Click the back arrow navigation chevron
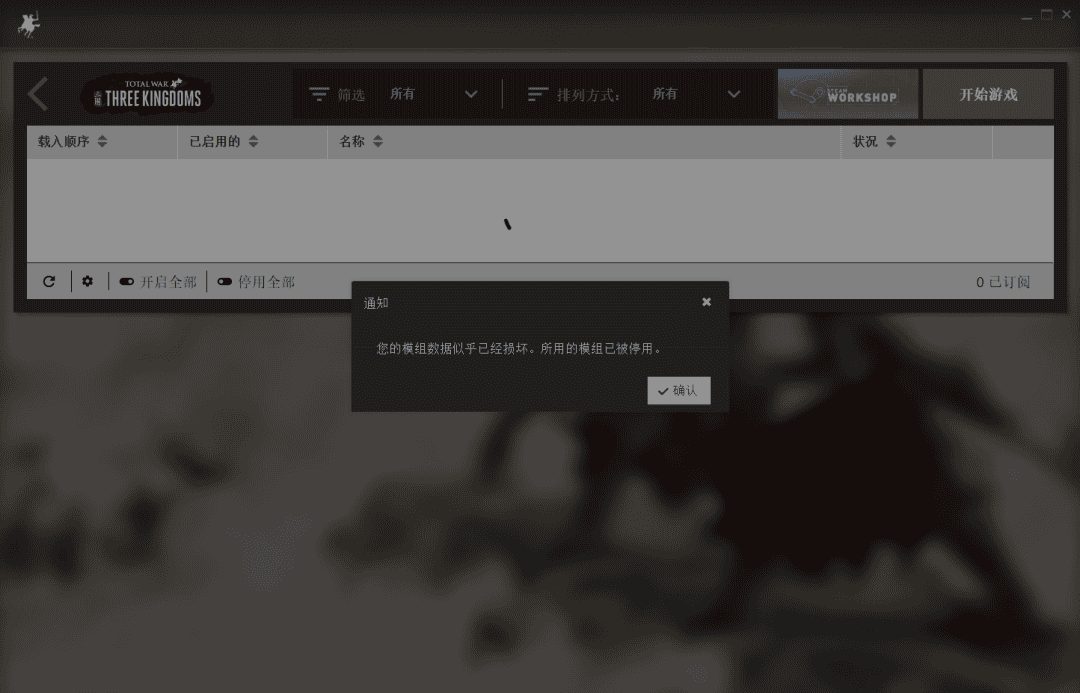The height and width of the screenshot is (693, 1080). [x=37, y=93]
